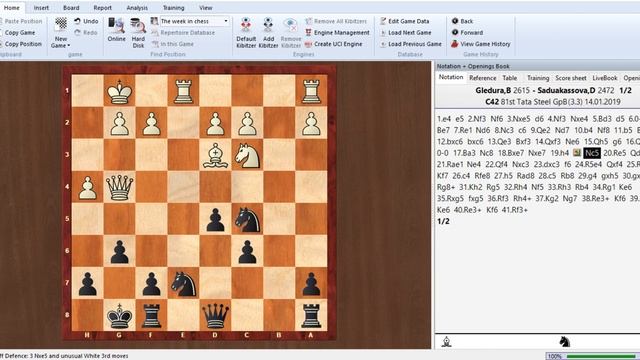
Task: Open the View ribbon tab
Action: (x=206, y=8)
